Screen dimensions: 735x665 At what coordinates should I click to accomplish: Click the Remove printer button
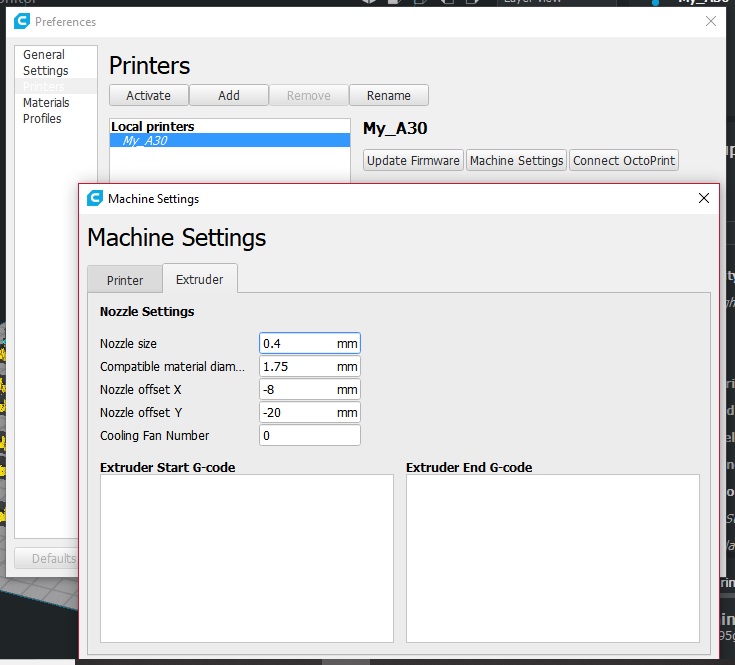[x=309, y=95]
